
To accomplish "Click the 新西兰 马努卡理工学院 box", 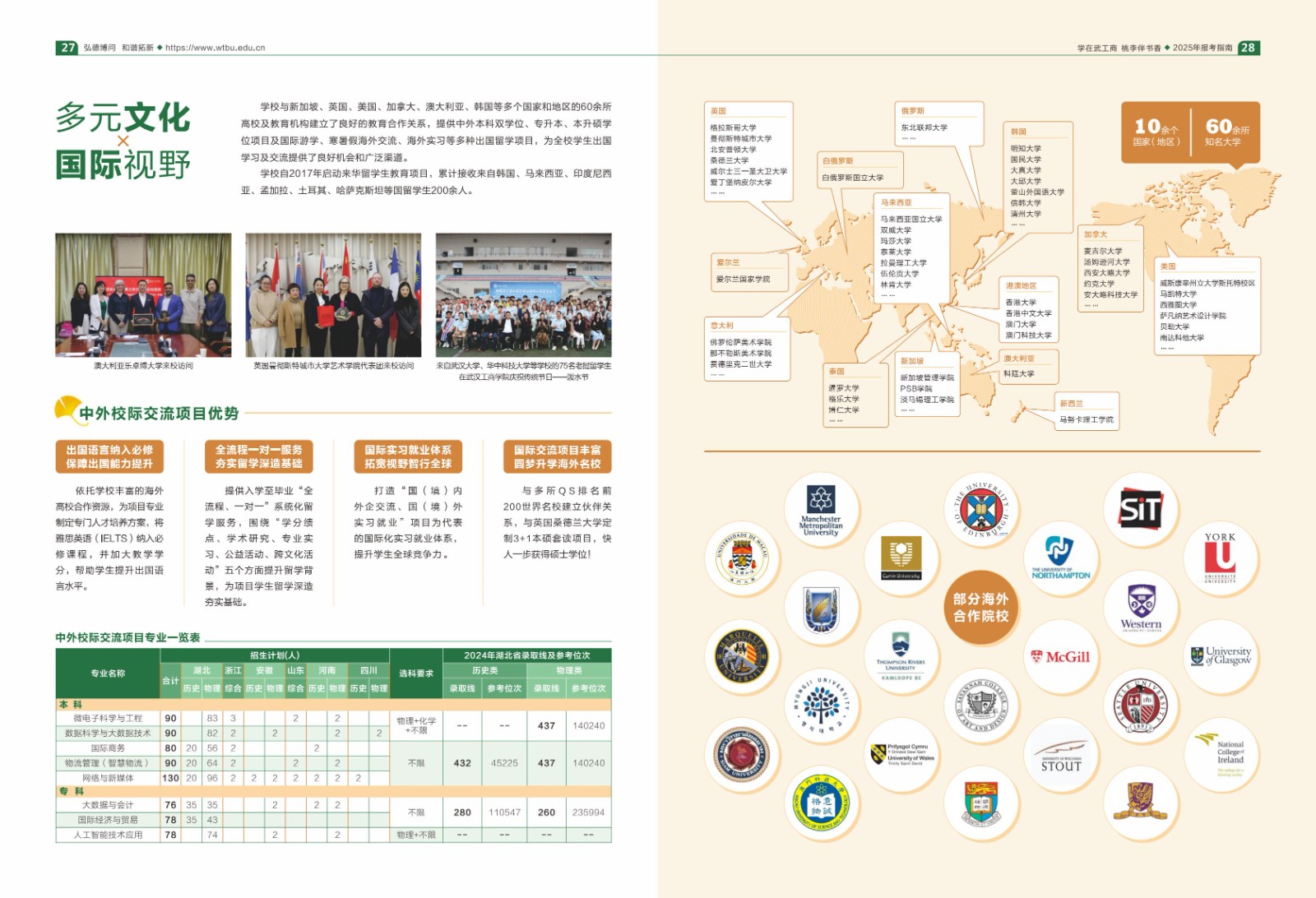I will (x=1087, y=412).
